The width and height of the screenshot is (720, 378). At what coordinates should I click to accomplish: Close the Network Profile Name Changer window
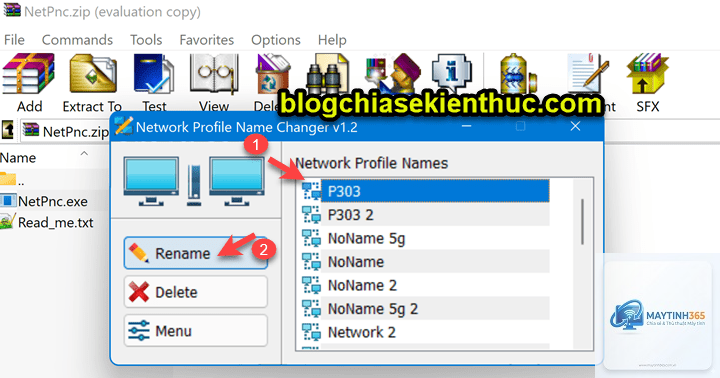coord(575,126)
